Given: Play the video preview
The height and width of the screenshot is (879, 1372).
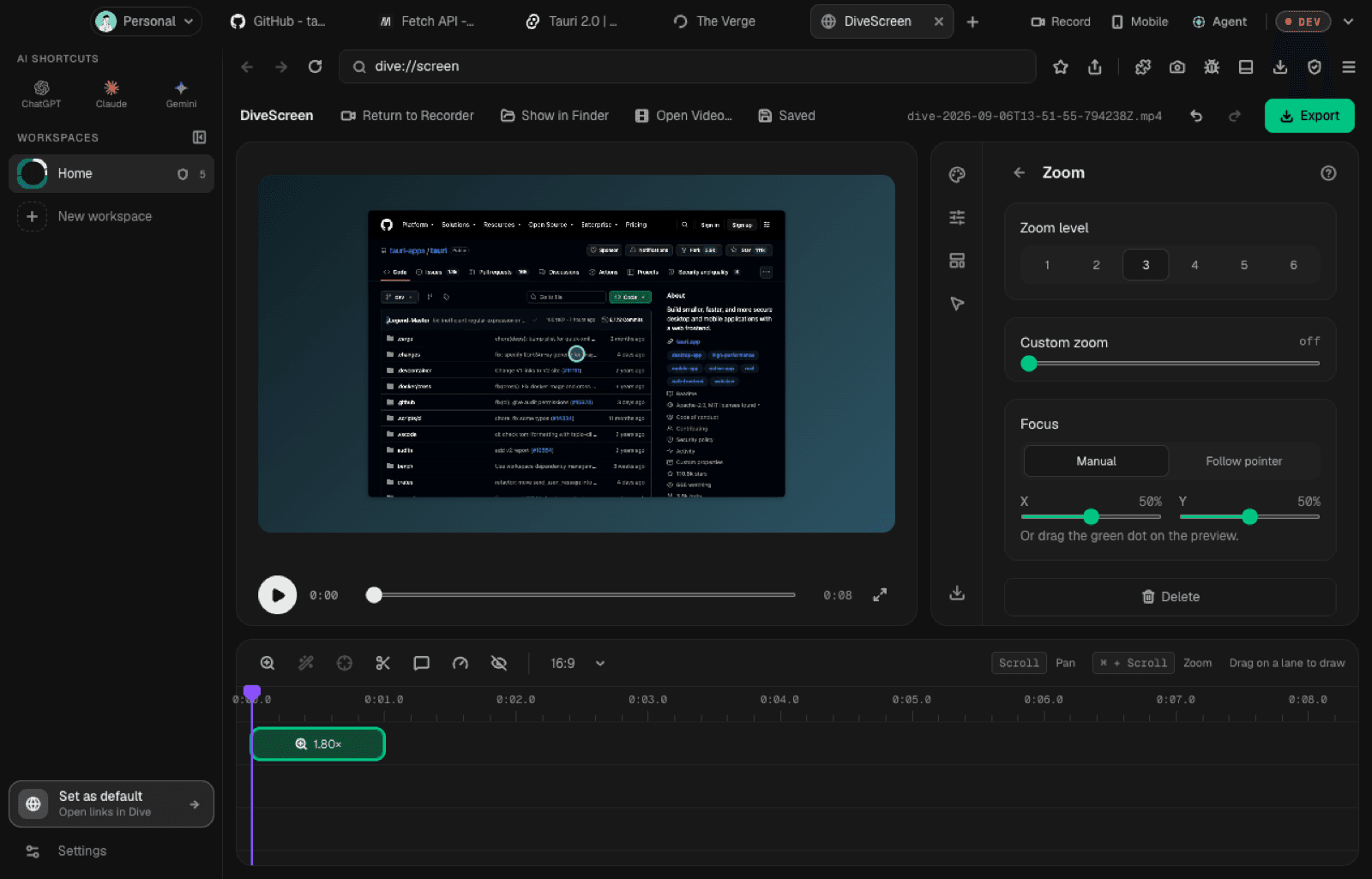Looking at the screenshot, I should click(277, 595).
